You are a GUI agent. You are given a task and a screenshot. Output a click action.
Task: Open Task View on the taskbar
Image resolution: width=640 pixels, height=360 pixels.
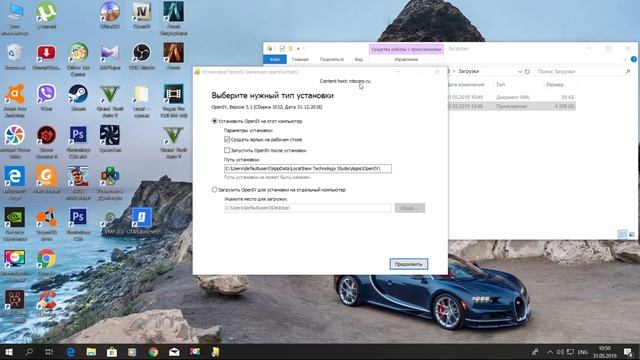[x=49, y=352]
